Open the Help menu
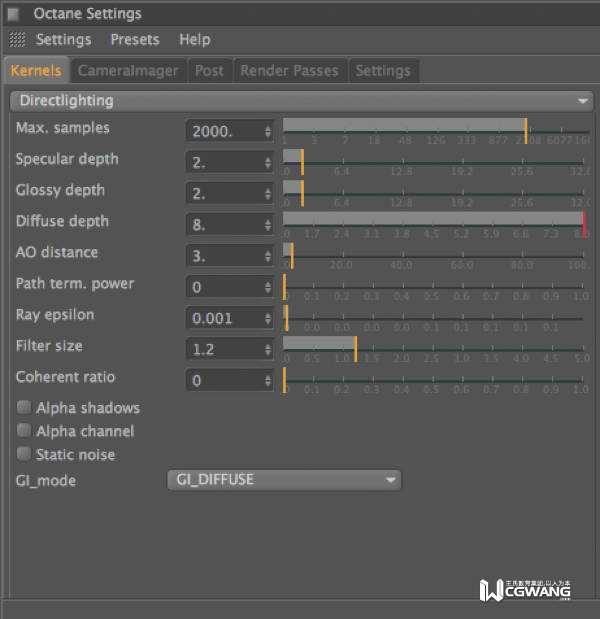The height and width of the screenshot is (619, 600). point(195,39)
